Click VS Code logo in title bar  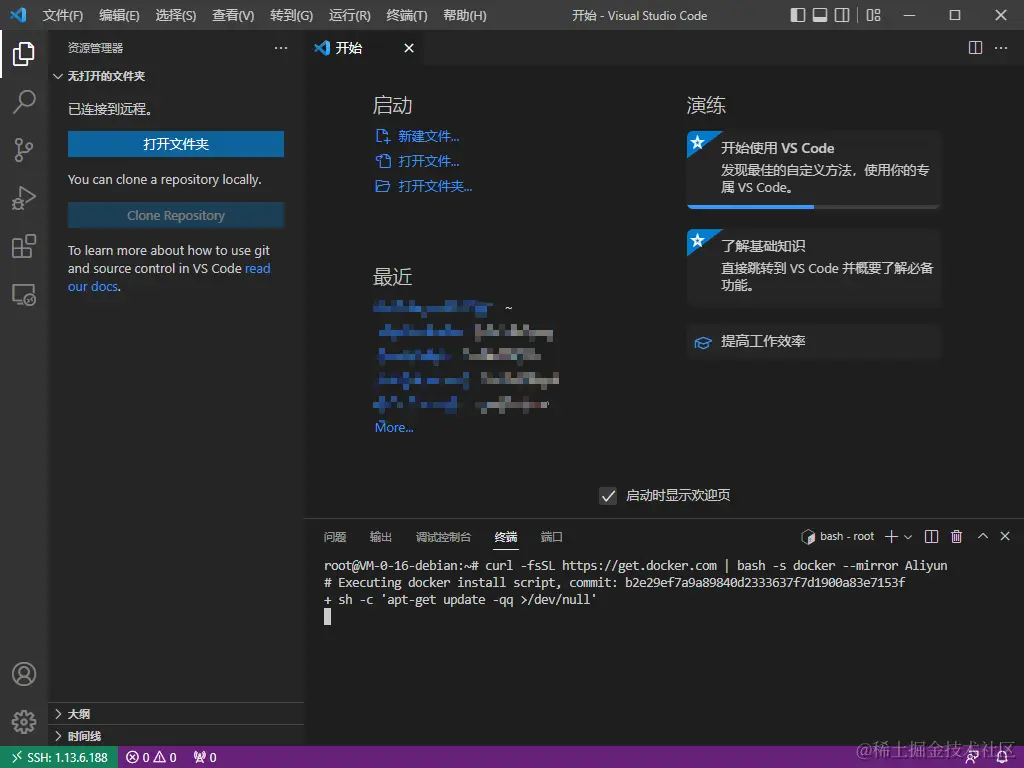click(x=18, y=14)
